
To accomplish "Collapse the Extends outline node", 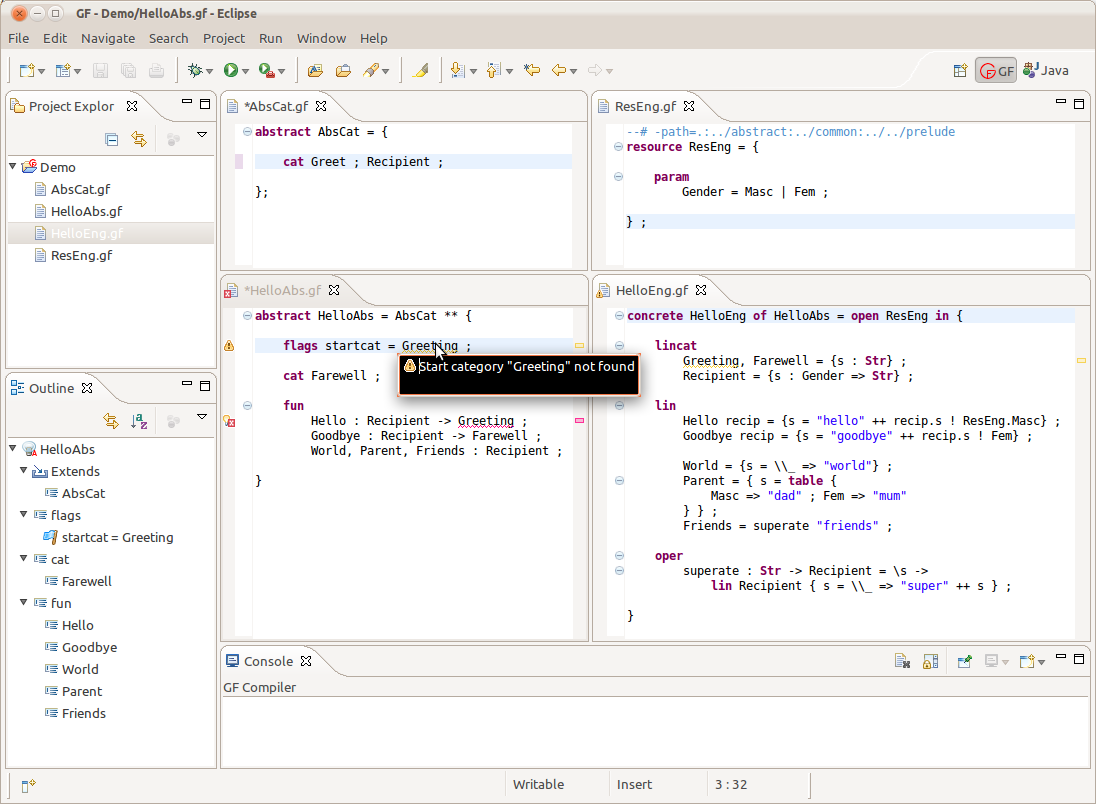I will tap(24, 471).
